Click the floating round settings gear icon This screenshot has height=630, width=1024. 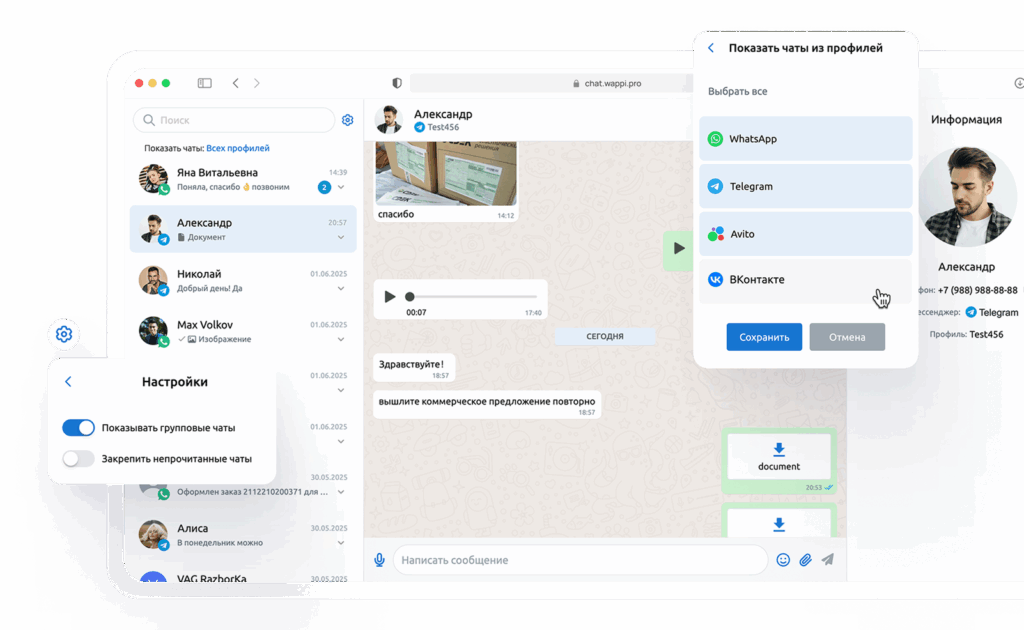(64, 334)
